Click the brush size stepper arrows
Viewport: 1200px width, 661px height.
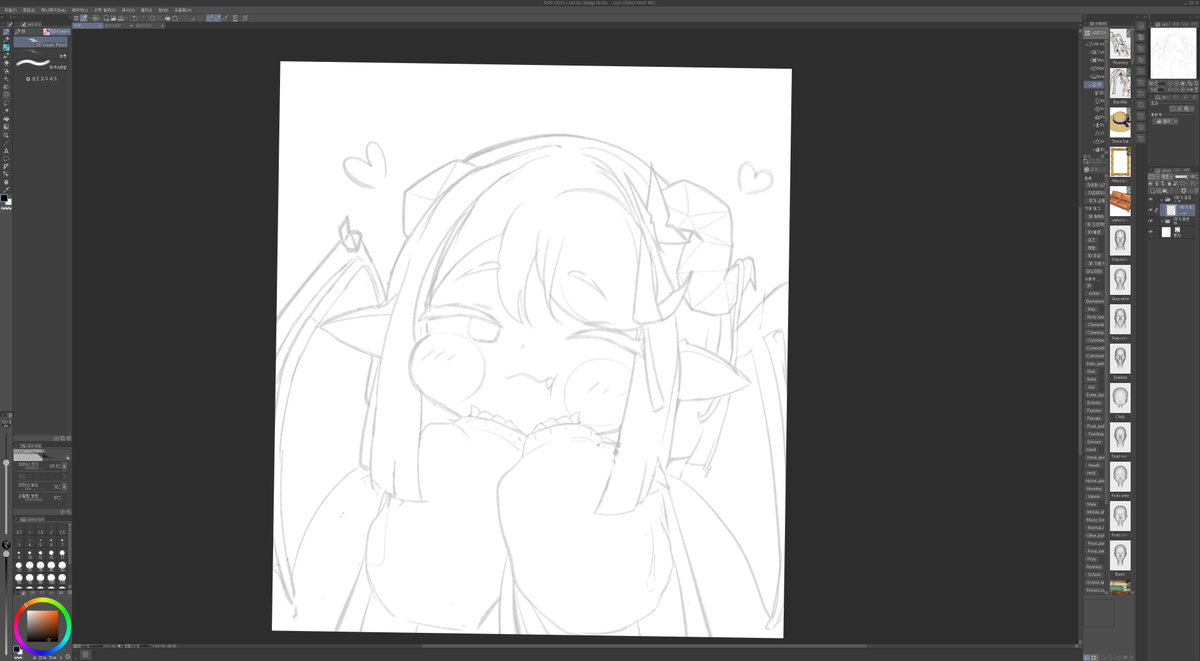pyautogui.click(x=65, y=465)
